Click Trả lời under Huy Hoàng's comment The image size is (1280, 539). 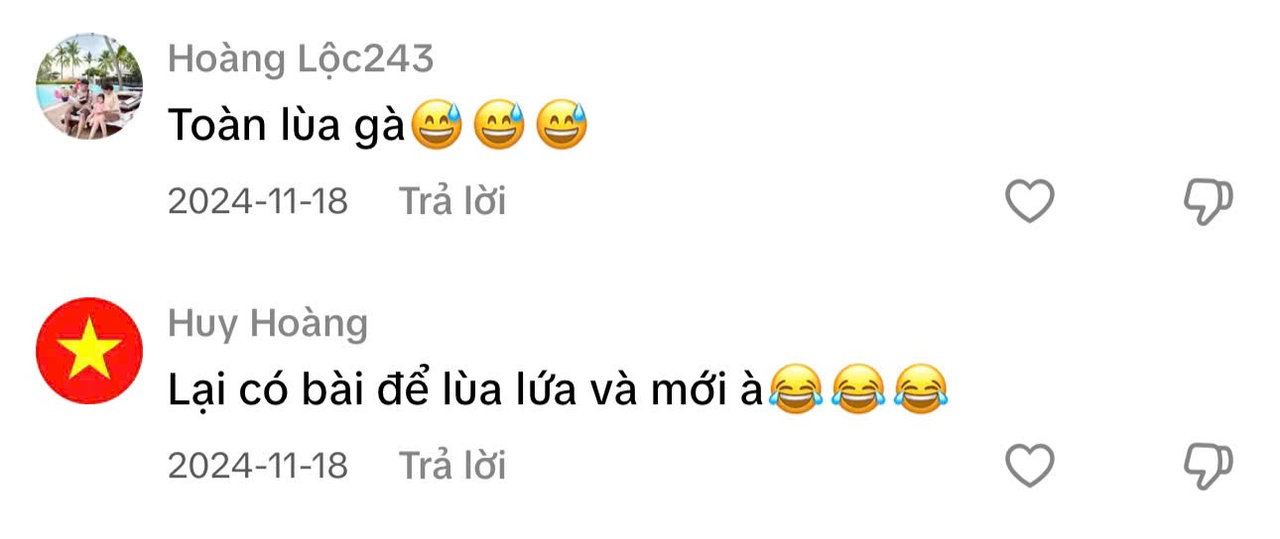click(x=453, y=465)
